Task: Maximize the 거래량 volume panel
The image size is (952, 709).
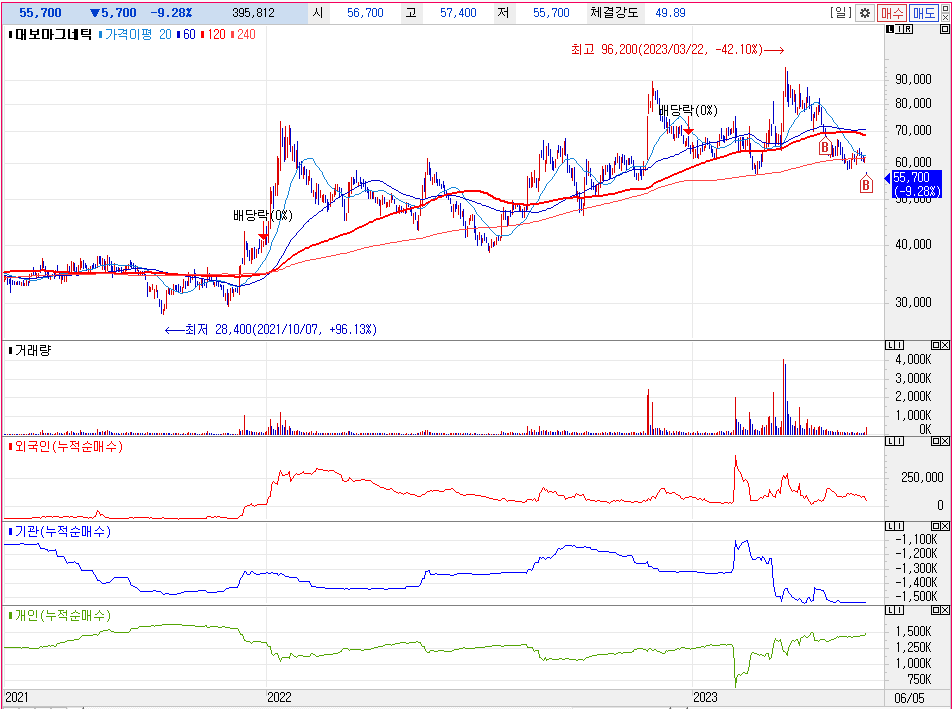Action: click(x=936, y=345)
